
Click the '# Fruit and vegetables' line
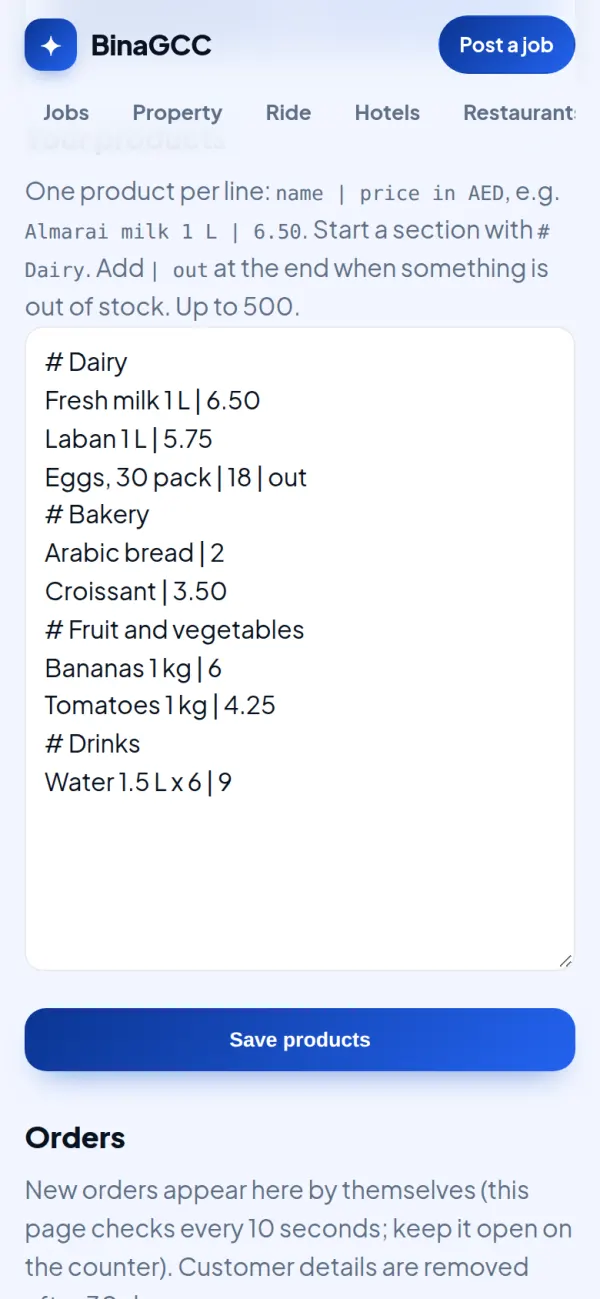pos(174,629)
